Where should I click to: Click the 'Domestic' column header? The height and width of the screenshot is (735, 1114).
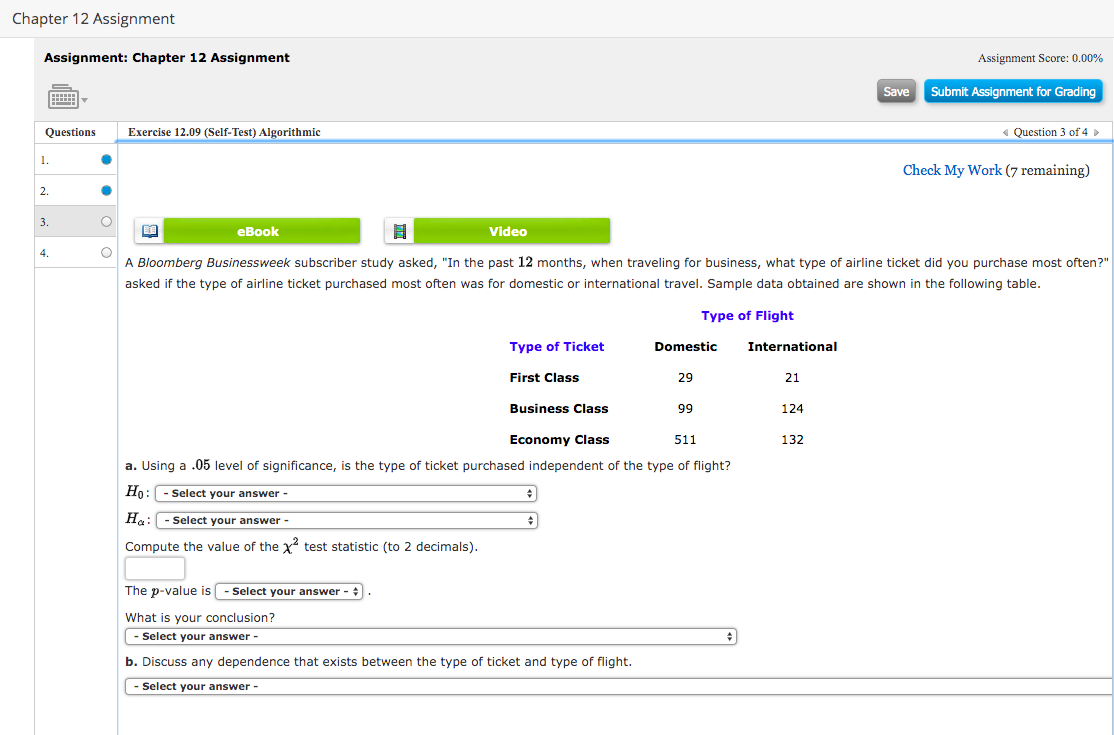[x=686, y=347]
